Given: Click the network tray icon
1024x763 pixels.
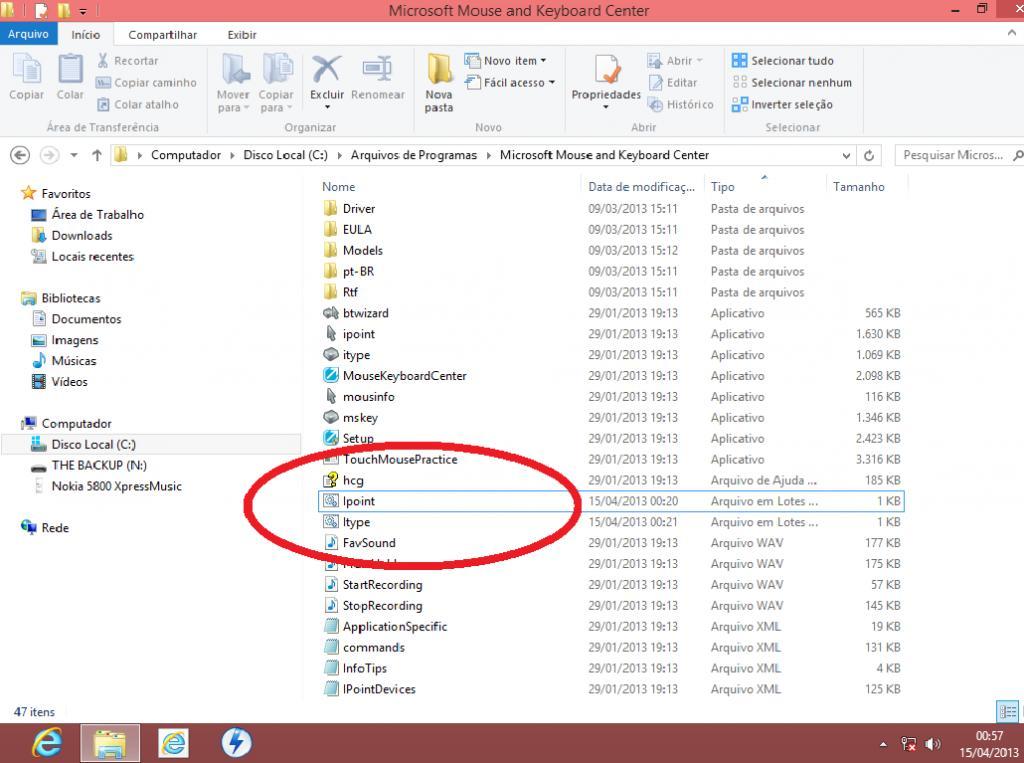Looking at the screenshot, I should click(908, 744).
